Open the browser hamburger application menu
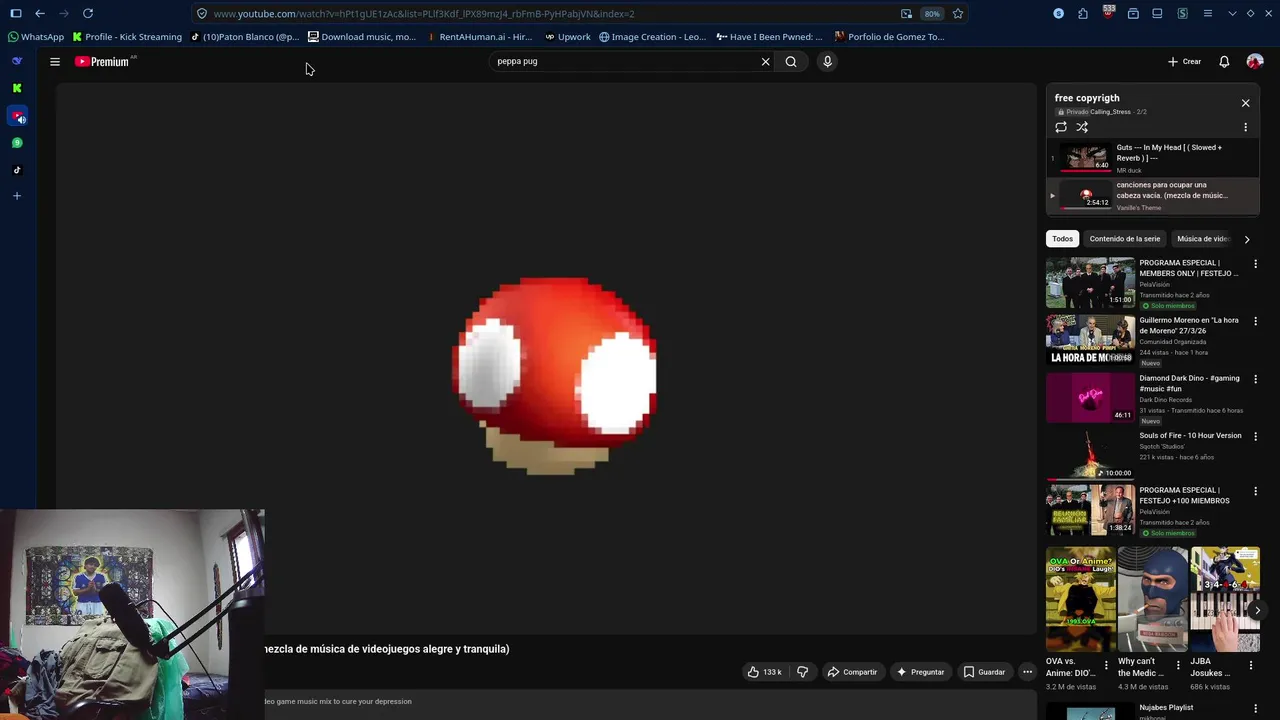This screenshot has width=1280, height=720. [1208, 13]
